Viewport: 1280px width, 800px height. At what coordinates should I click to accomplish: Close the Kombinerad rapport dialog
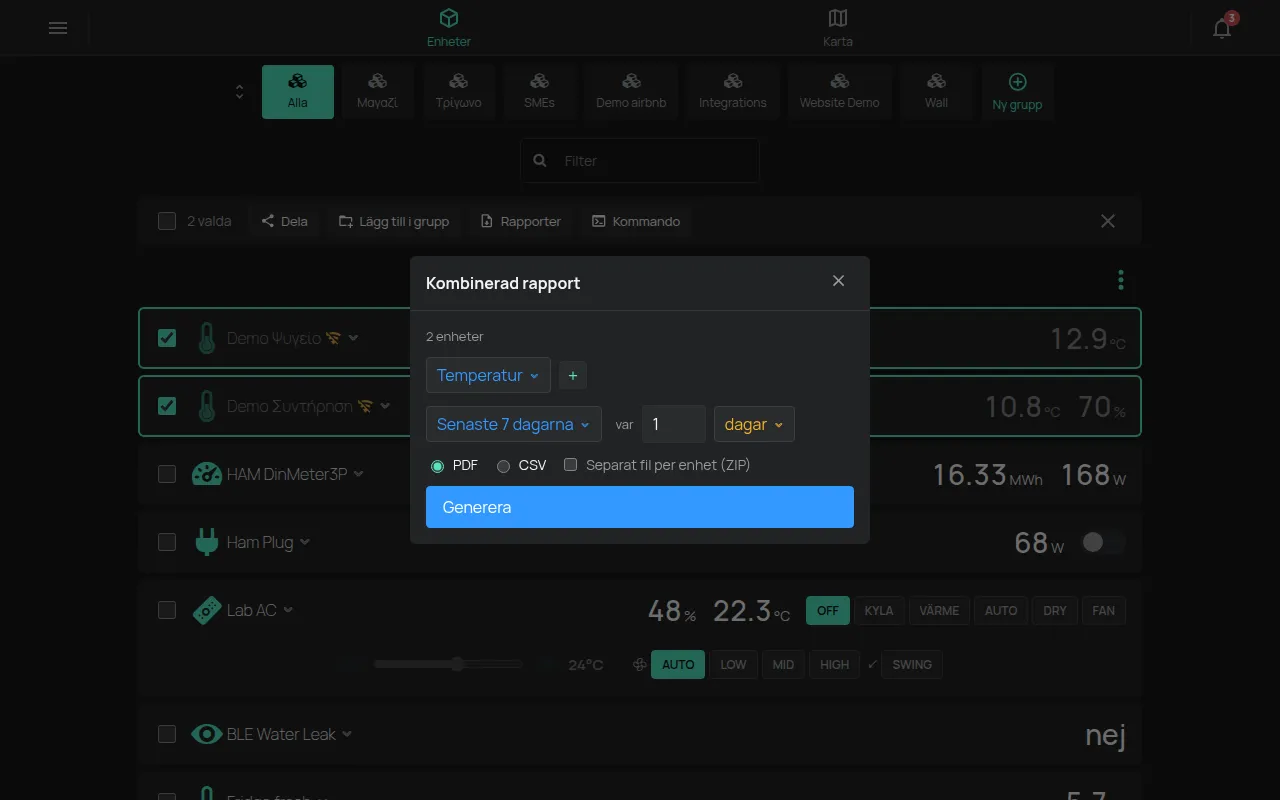click(x=838, y=281)
